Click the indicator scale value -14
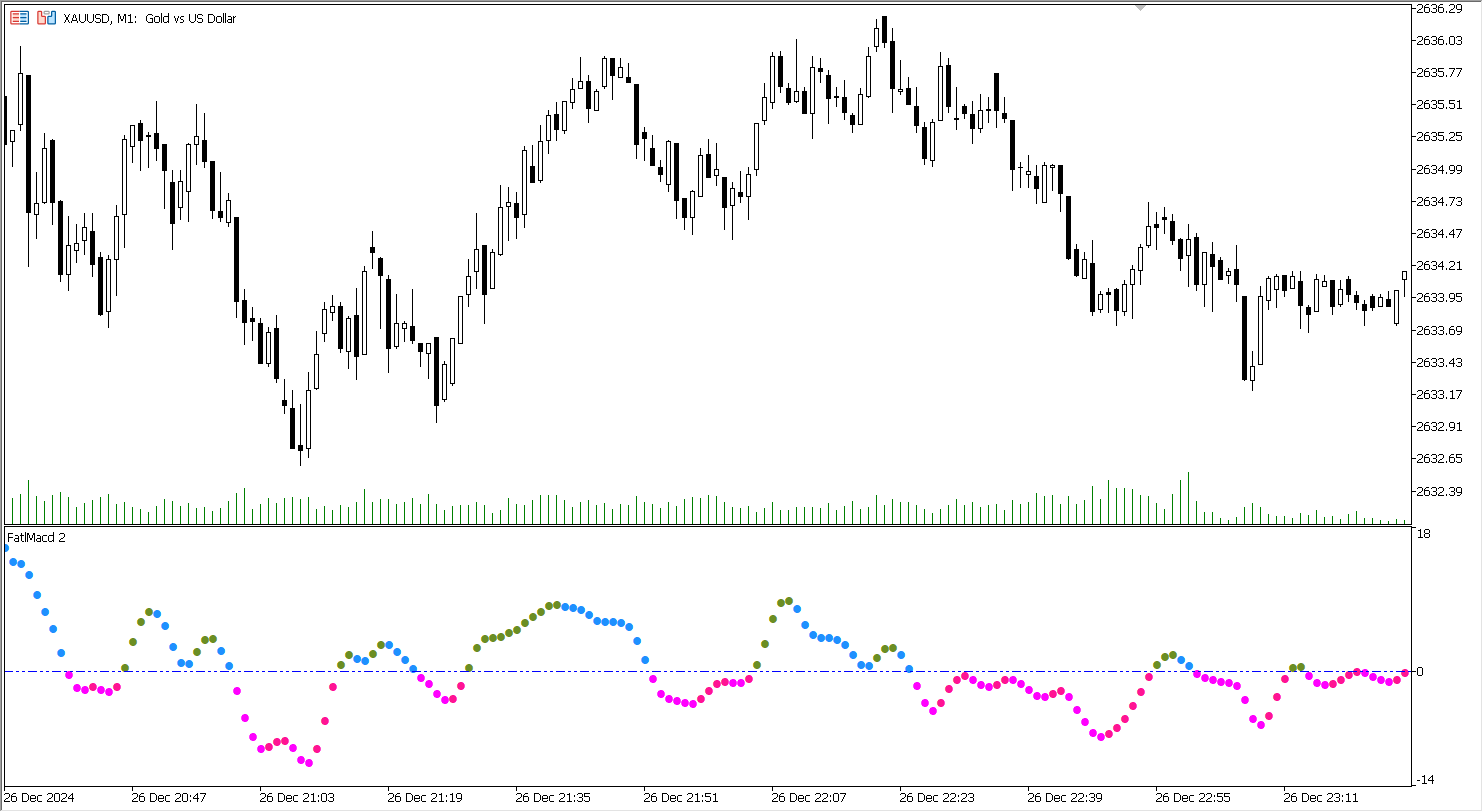Screen dimensions: 1483x812 pos(1425,780)
